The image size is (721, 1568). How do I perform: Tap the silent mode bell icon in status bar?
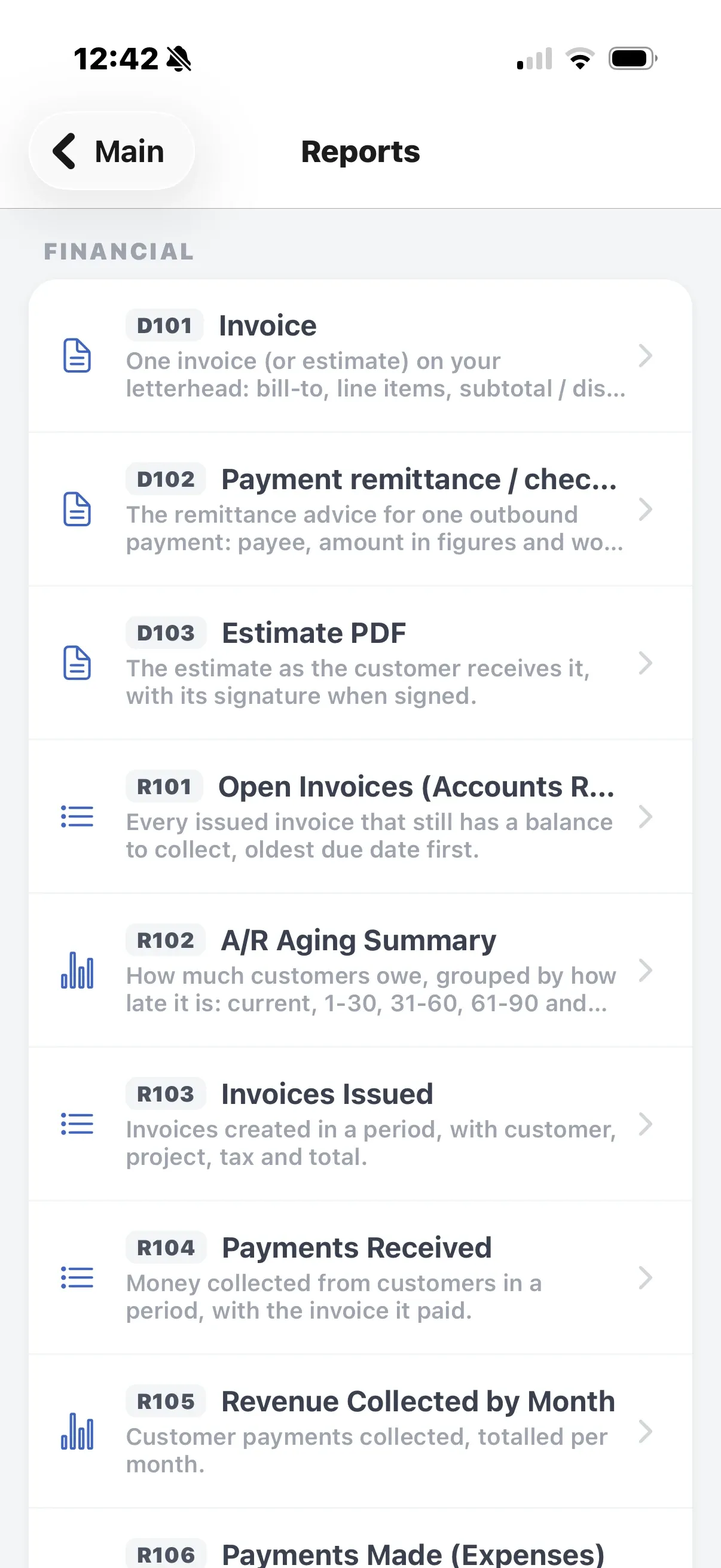coord(179,59)
